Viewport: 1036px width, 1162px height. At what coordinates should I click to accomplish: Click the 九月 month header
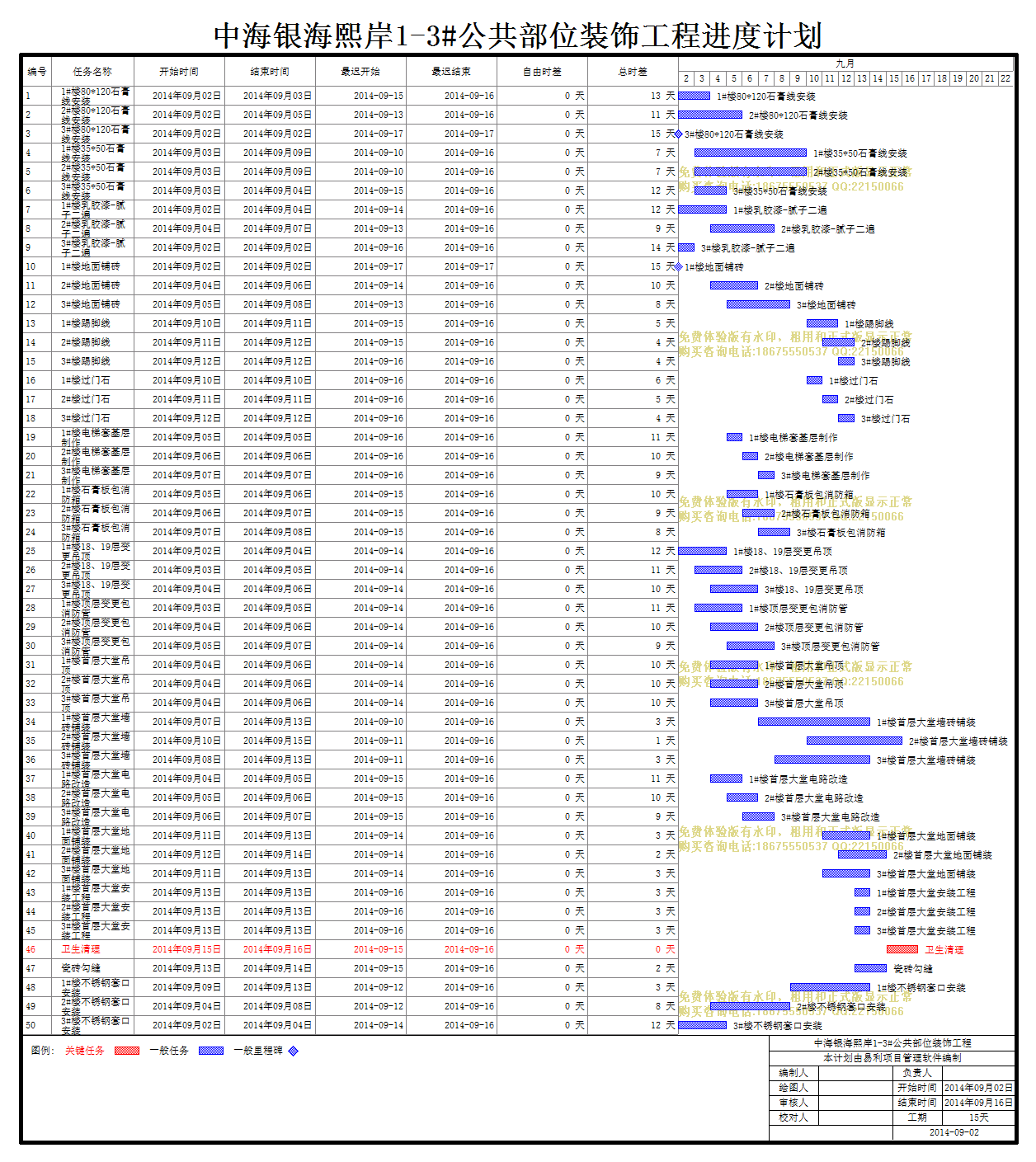pos(845,64)
